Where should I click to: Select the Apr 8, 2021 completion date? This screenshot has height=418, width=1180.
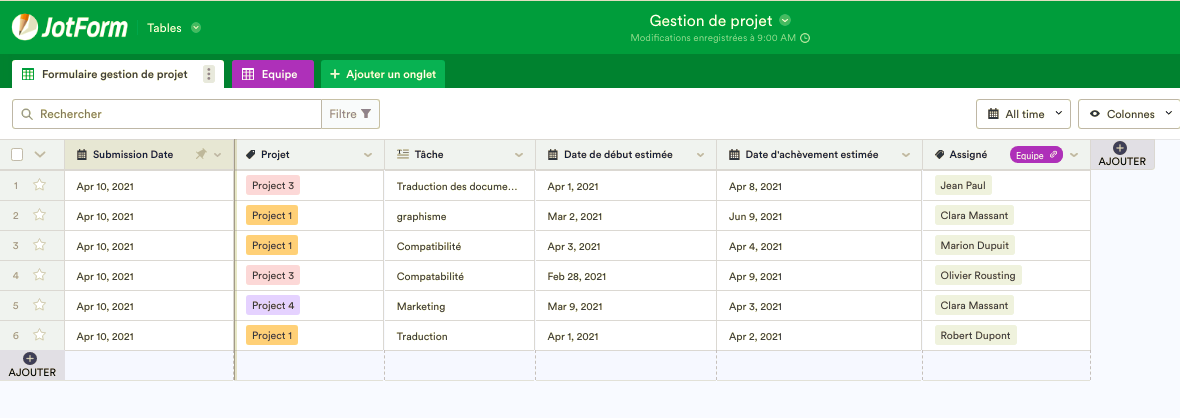[820, 185]
